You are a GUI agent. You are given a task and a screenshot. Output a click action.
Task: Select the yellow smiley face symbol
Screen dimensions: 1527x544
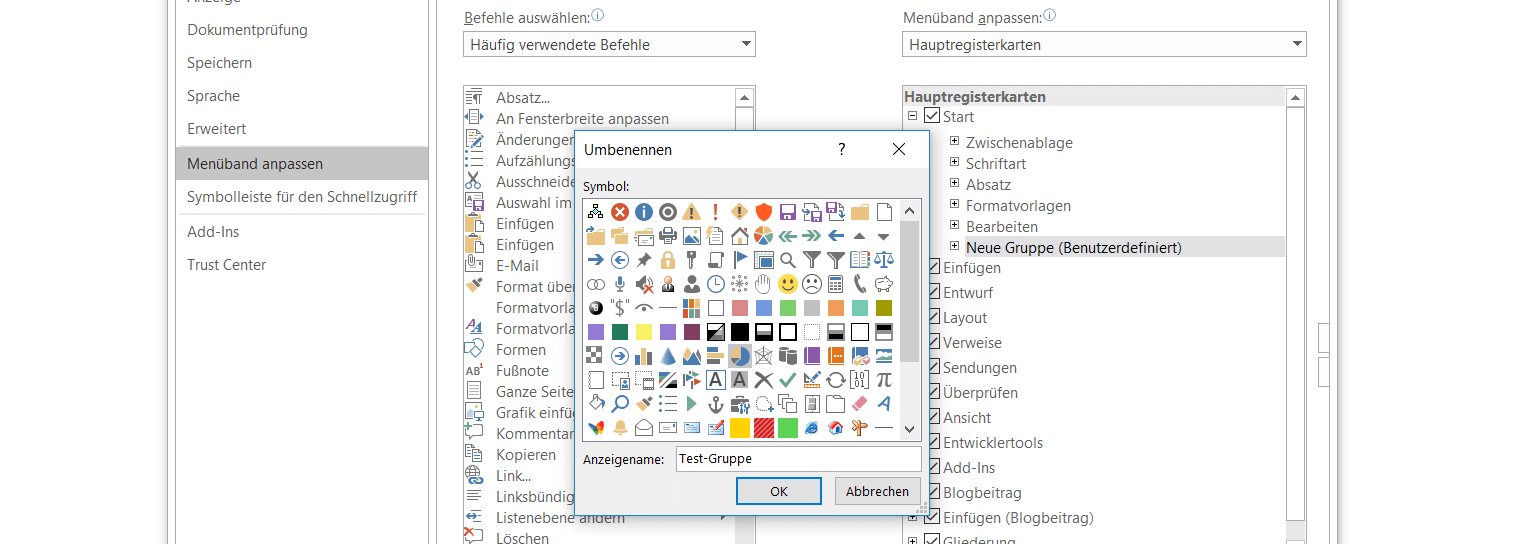[x=788, y=284]
